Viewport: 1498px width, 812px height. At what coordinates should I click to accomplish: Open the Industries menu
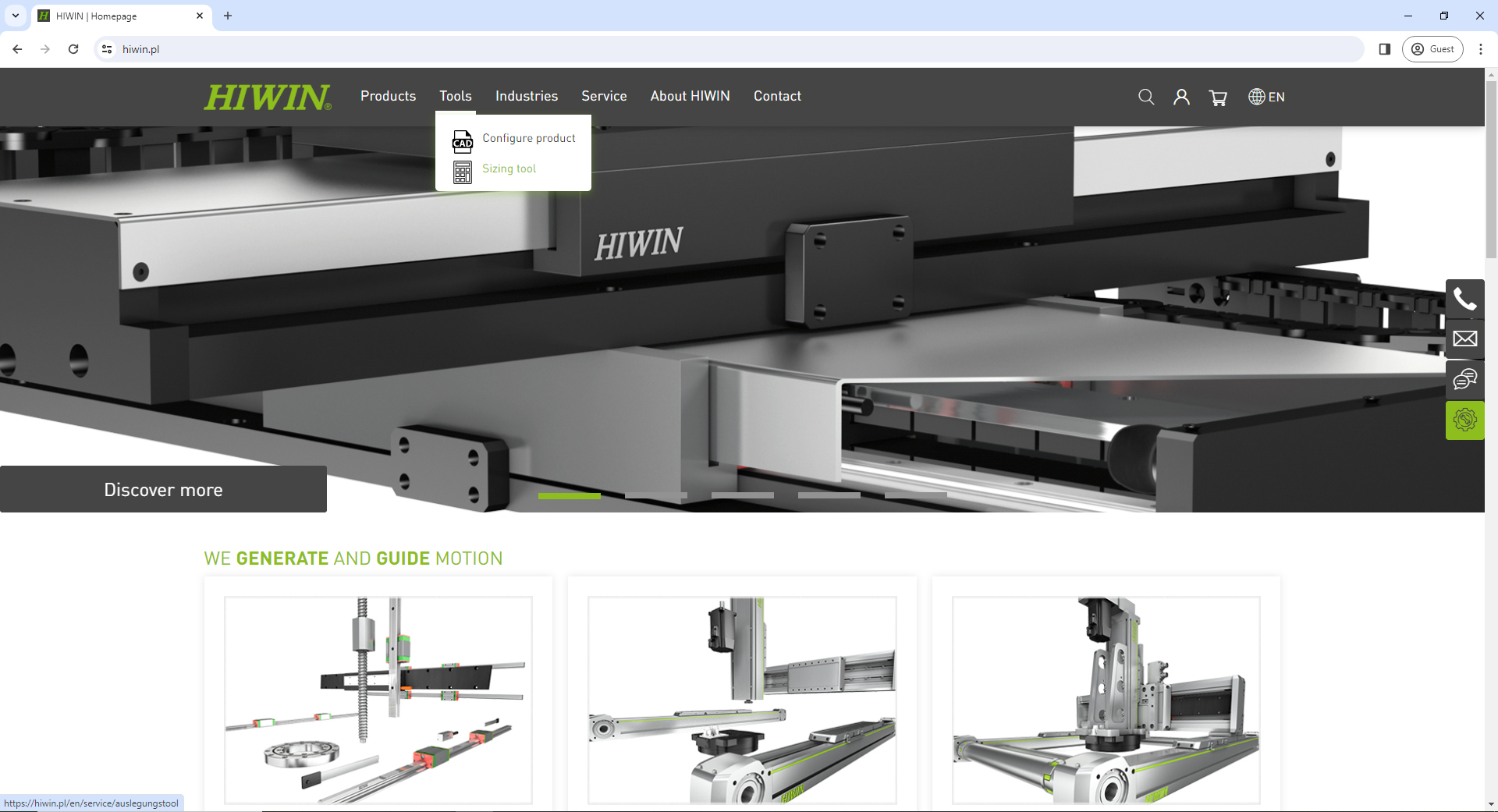click(x=527, y=96)
